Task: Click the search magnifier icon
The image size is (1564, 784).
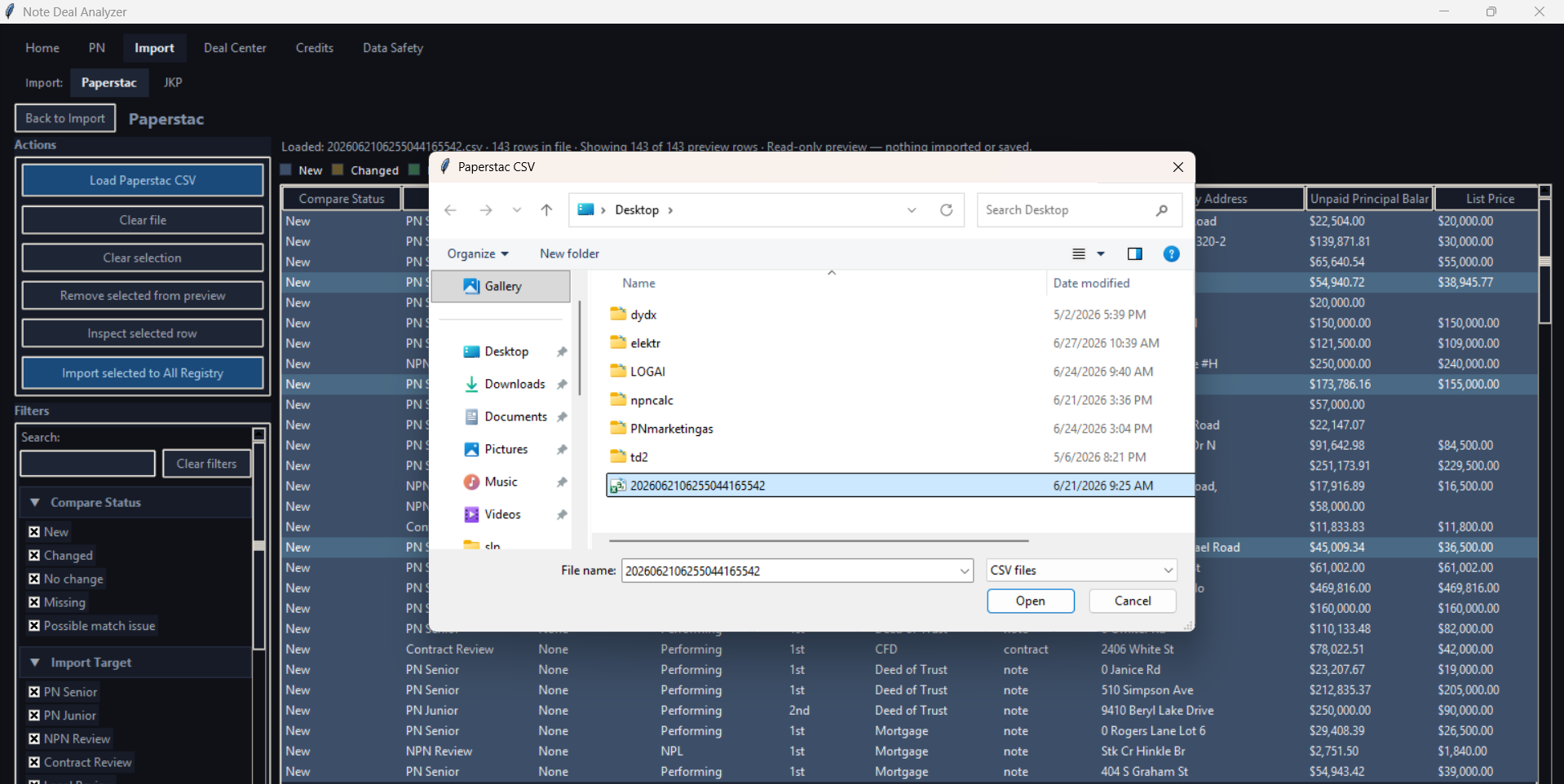Action: click(1162, 210)
